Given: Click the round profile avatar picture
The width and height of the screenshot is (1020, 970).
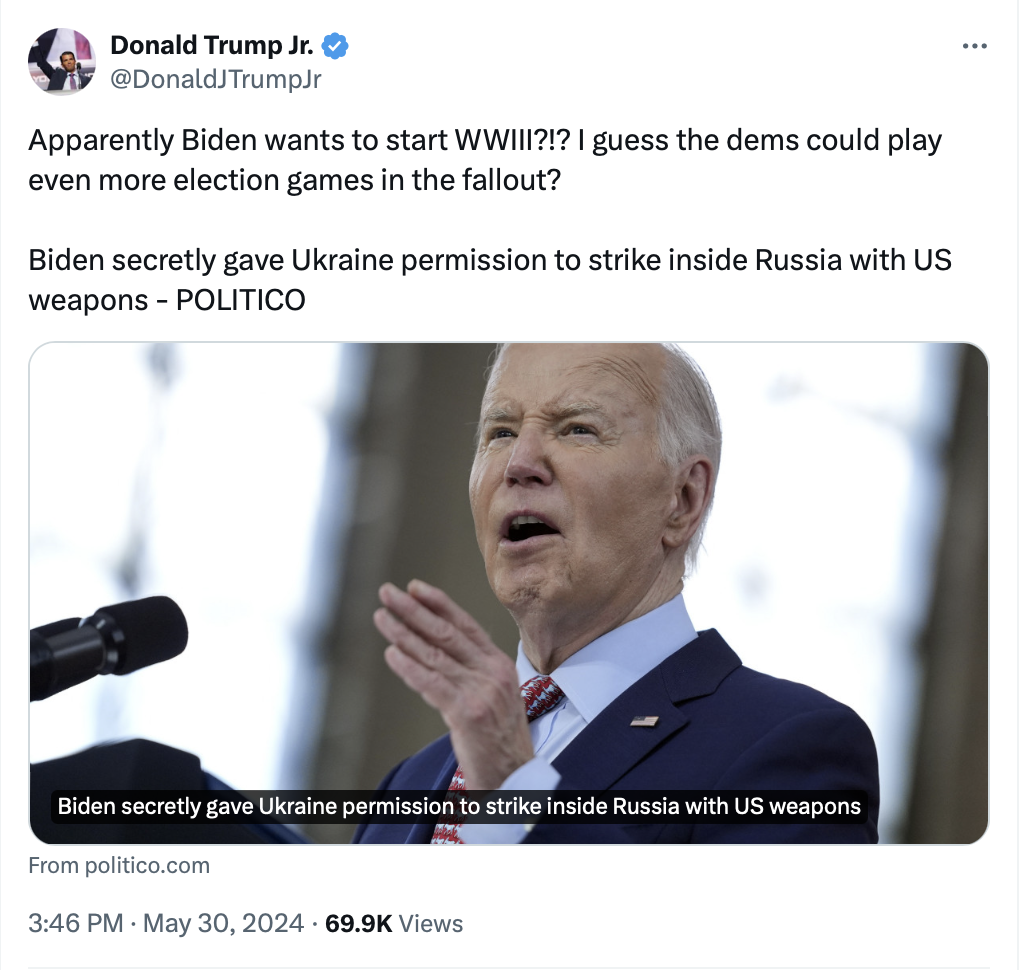Looking at the screenshot, I should click(62, 62).
